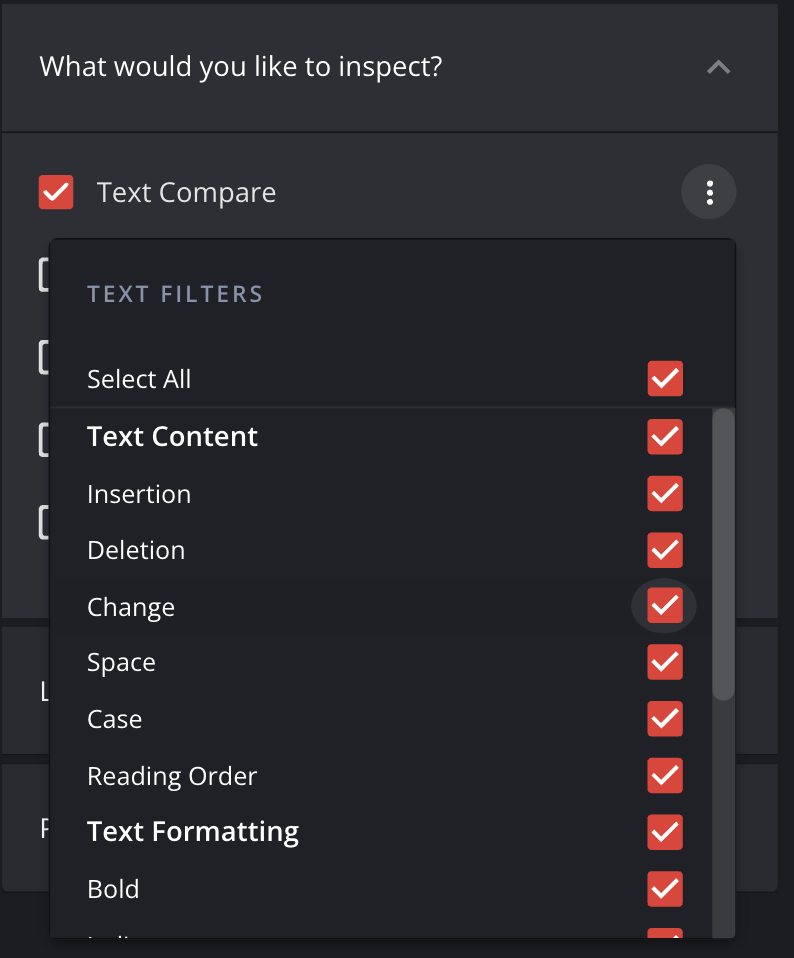Disable the Text Content filter
Viewport: 794px width, 958px height.
665,437
